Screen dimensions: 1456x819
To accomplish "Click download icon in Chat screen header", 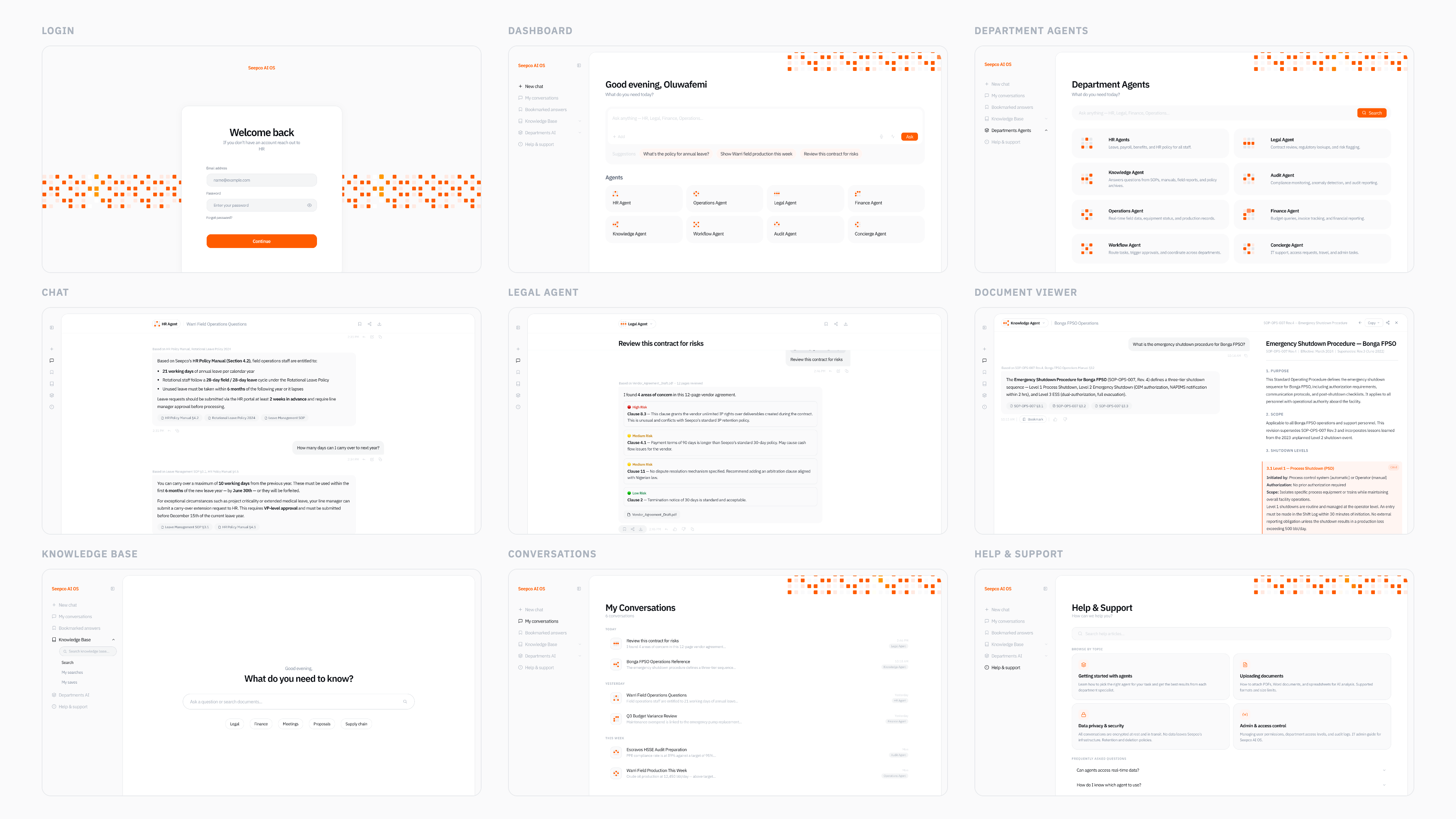I will [x=379, y=324].
